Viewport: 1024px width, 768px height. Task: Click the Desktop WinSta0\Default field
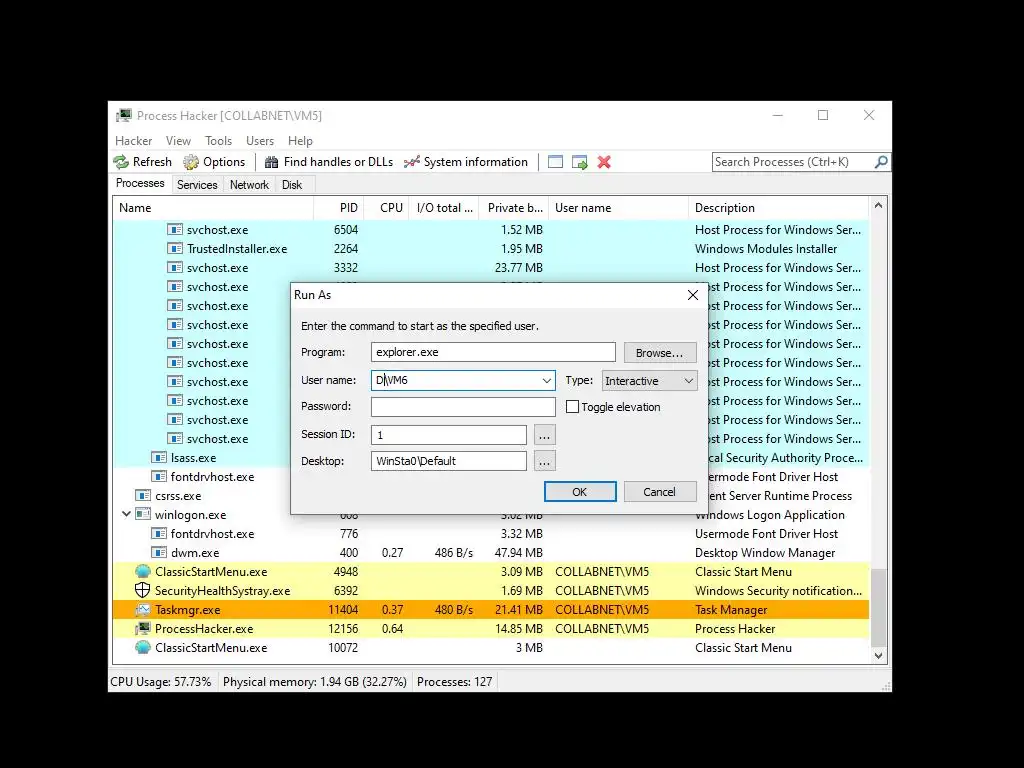(x=449, y=461)
